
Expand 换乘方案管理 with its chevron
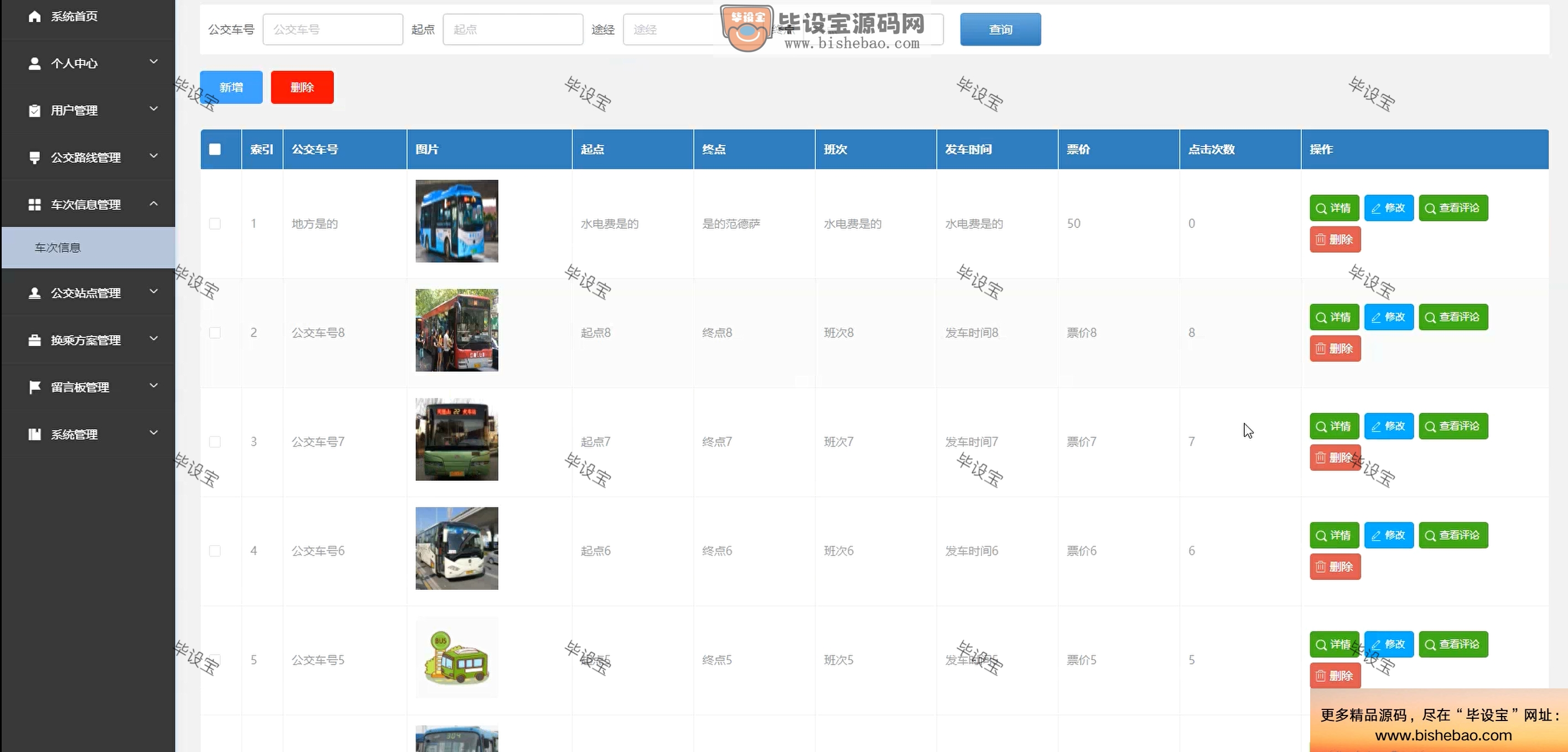(x=153, y=339)
